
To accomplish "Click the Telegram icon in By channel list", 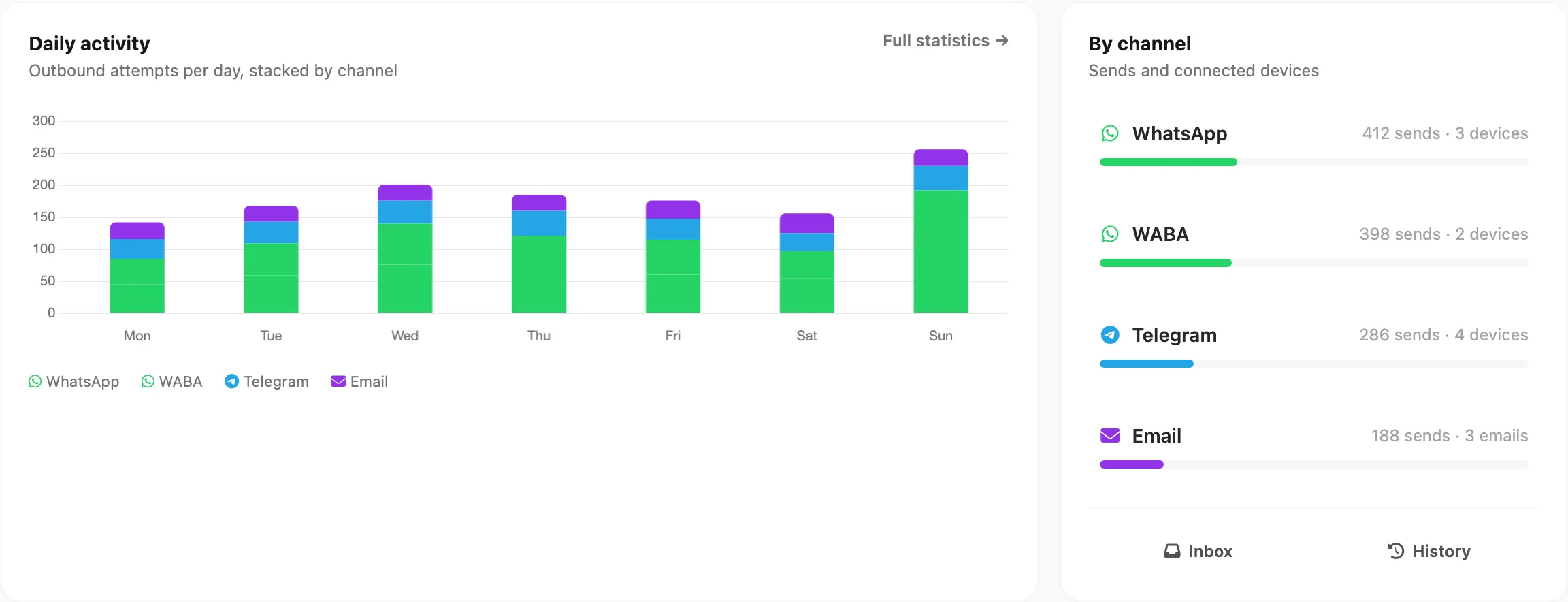I will [1110, 335].
